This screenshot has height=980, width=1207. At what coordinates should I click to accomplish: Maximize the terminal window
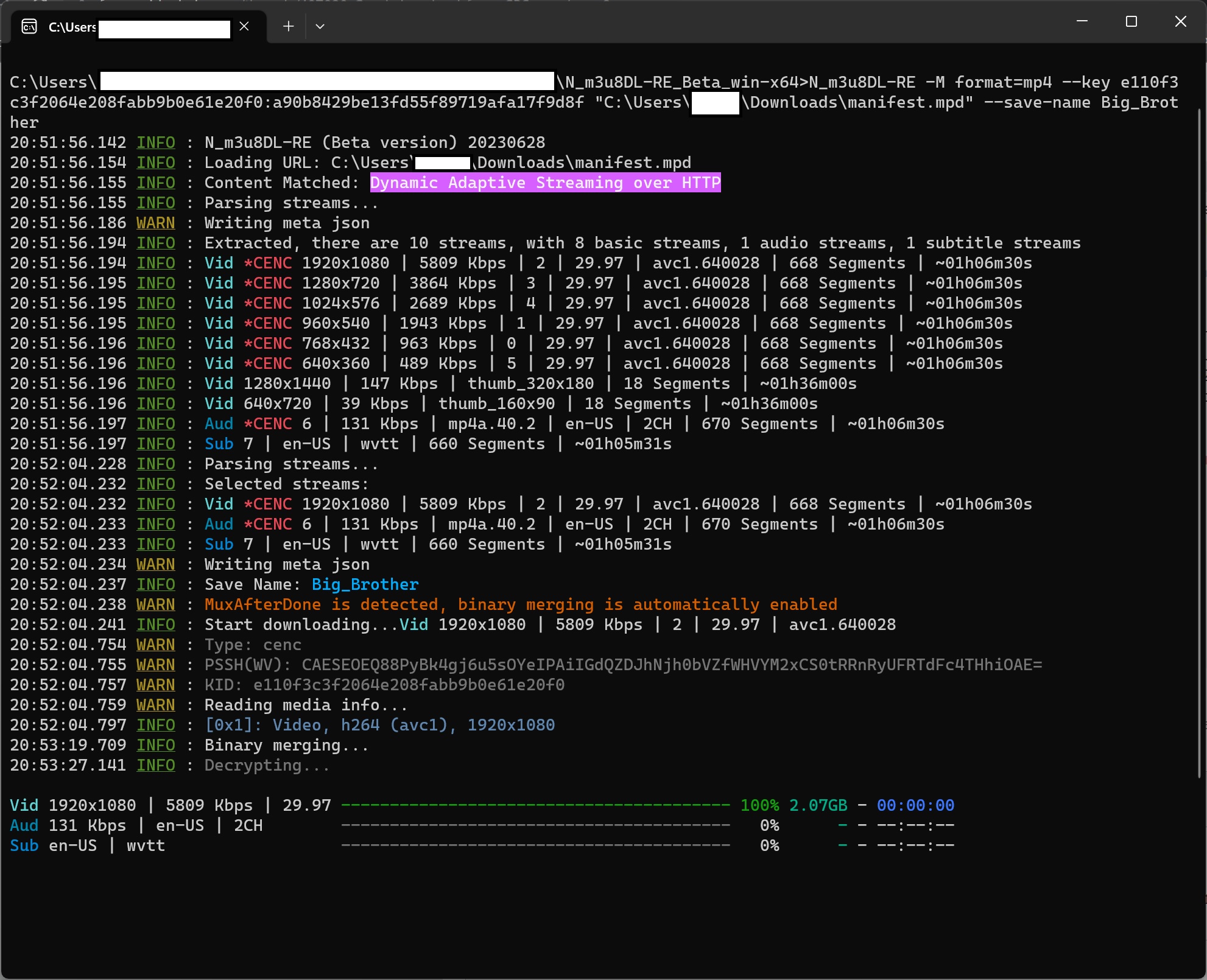pos(1131,21)
